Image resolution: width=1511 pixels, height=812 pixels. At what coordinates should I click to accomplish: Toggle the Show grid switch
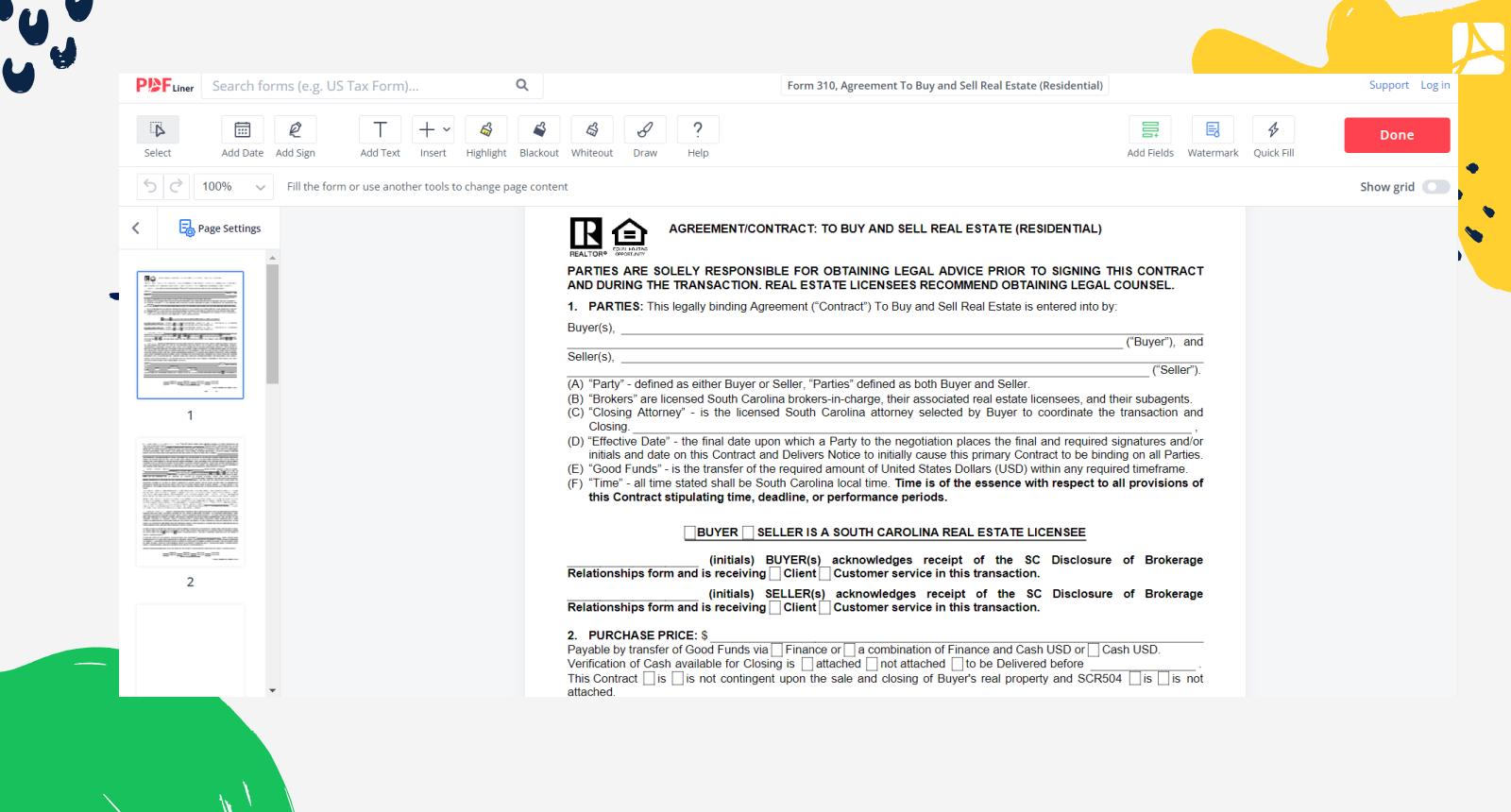[1436, 187]
